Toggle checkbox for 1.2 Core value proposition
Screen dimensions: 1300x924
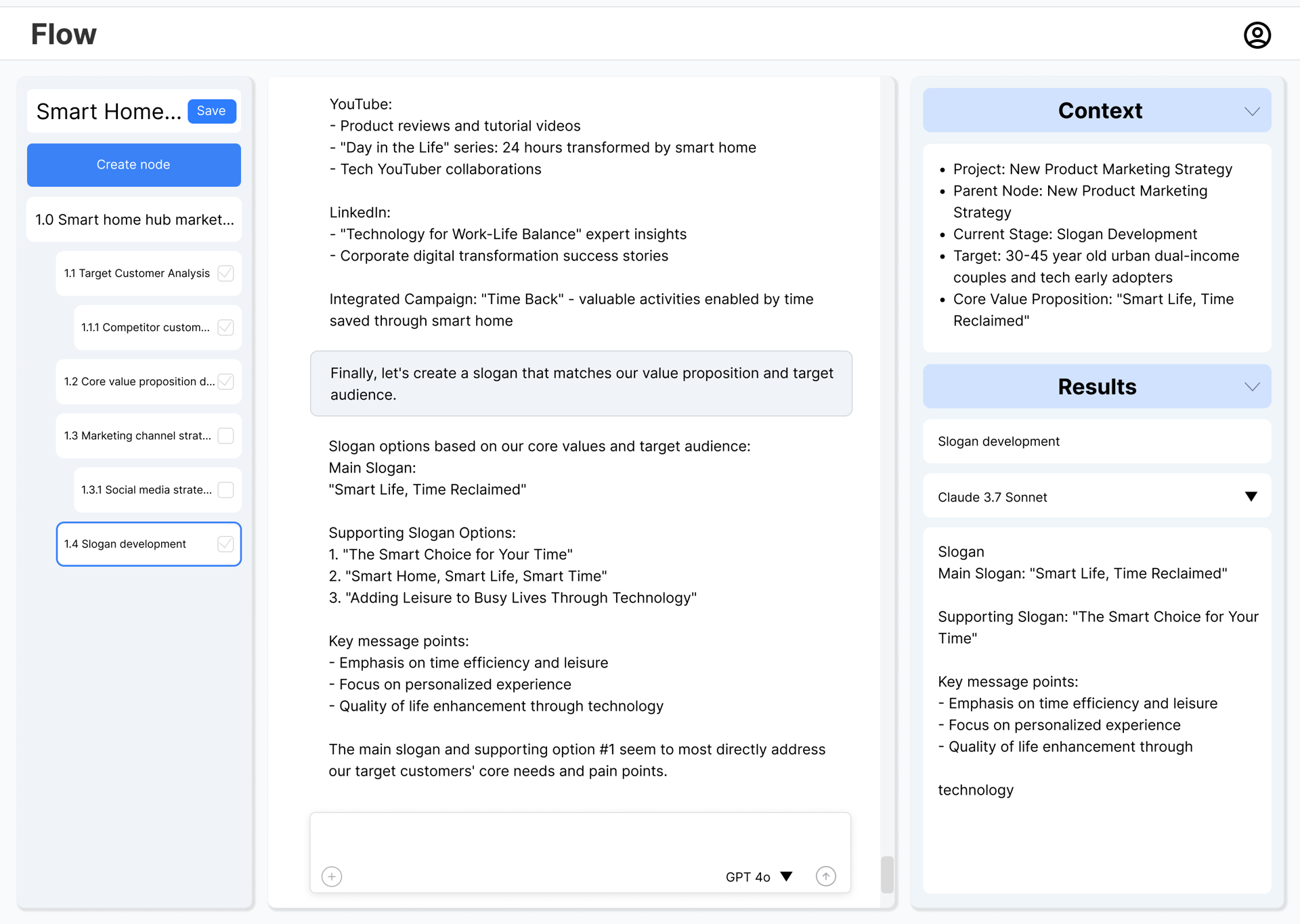[226, 382]
